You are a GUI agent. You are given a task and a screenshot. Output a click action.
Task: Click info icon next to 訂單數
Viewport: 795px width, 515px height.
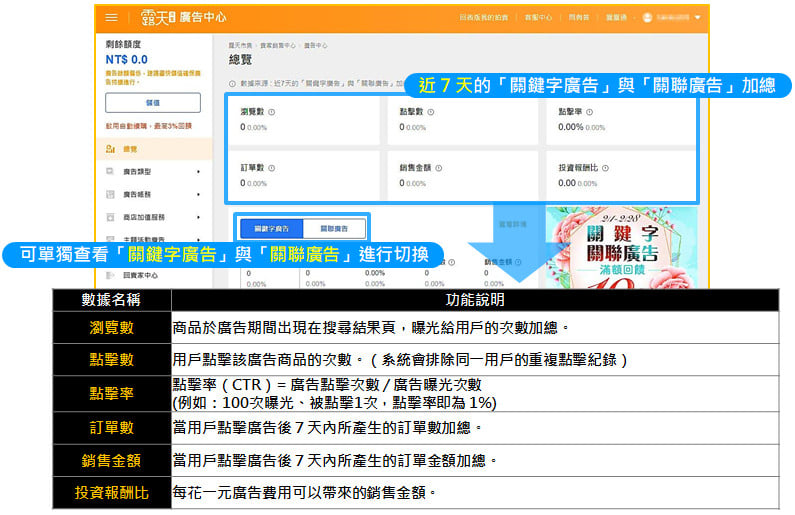pyautogui.click(x=272, y=168)
